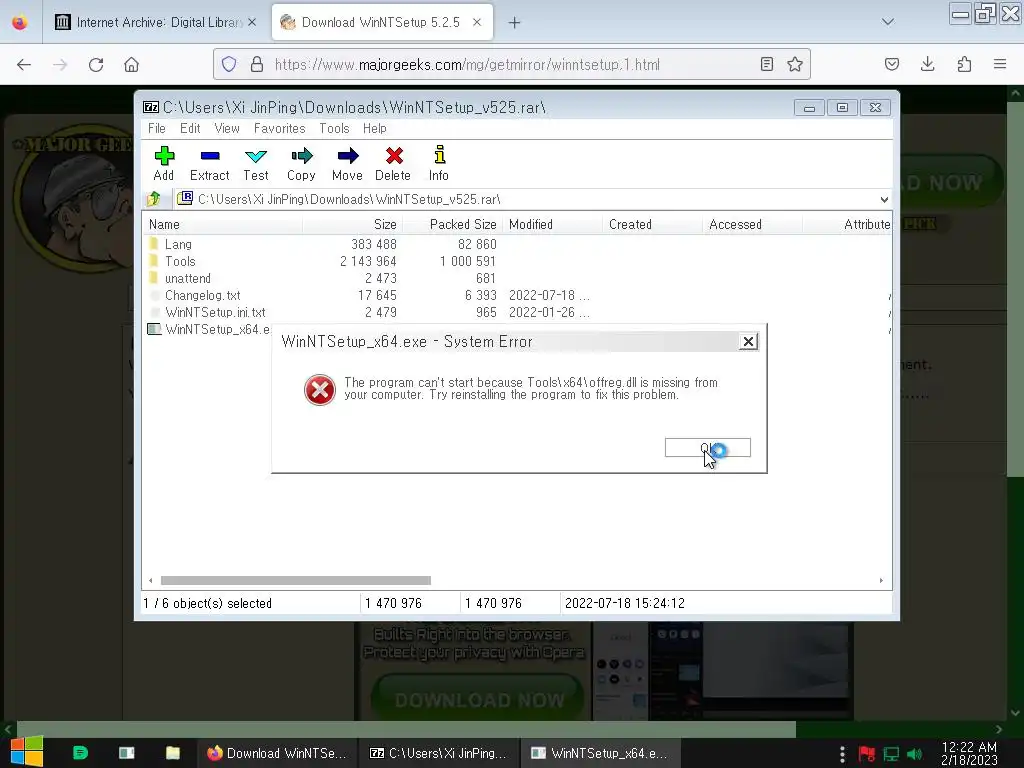Click the network tray icon

(x=891, y=754)
